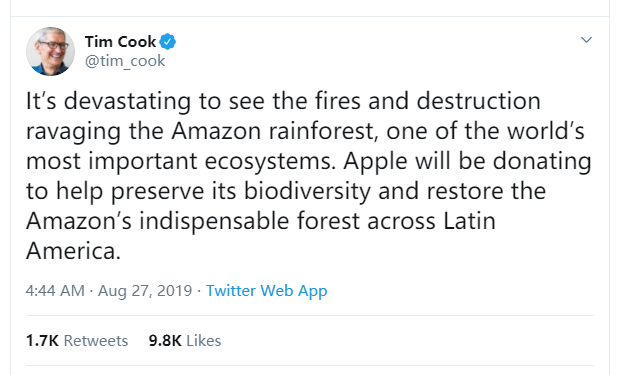Open the tweet options chevron menu
The width and height of the screenshot is (624, 375).
[x=586, y=40]
